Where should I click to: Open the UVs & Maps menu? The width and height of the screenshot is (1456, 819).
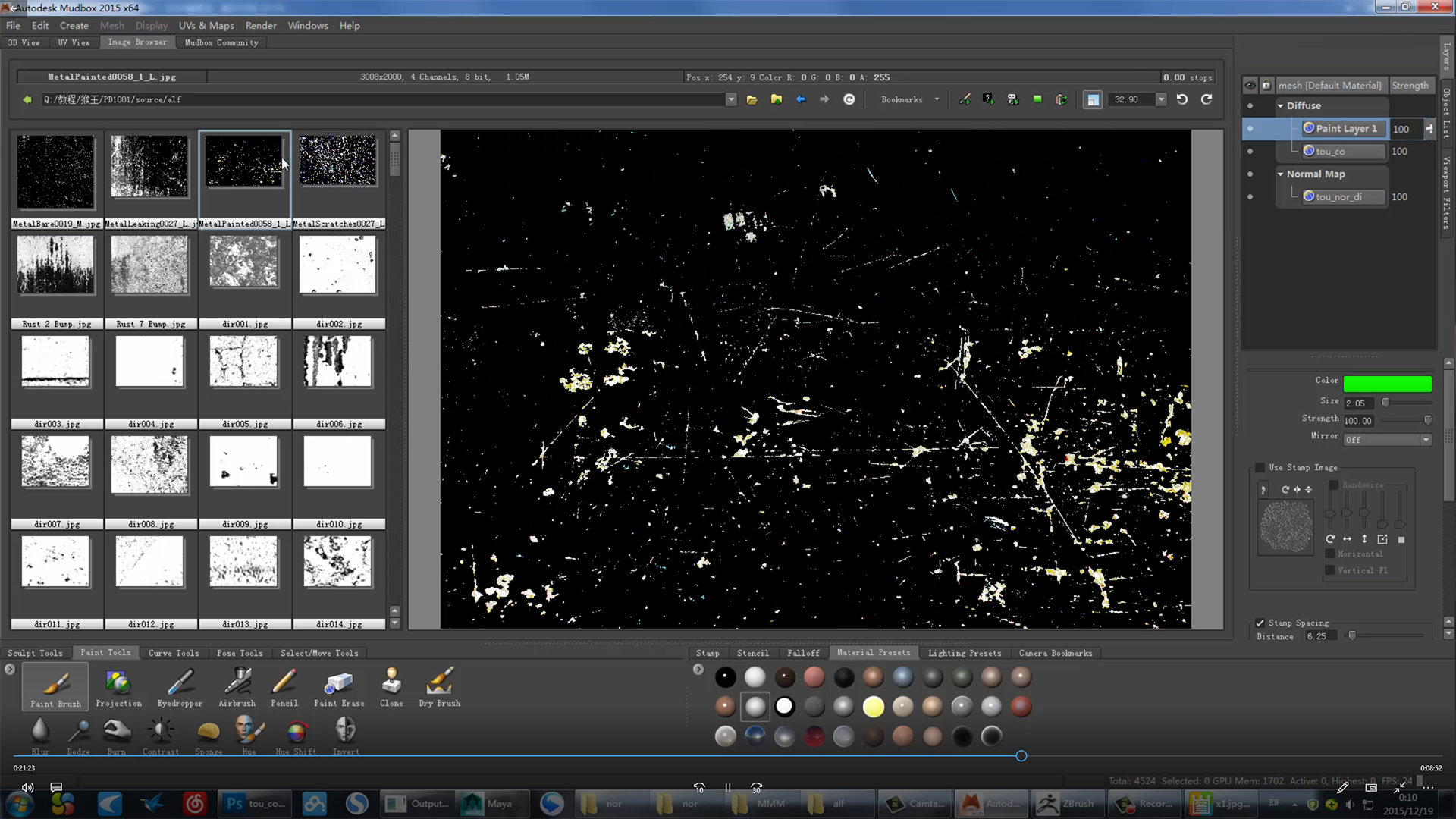click(206, 25)
